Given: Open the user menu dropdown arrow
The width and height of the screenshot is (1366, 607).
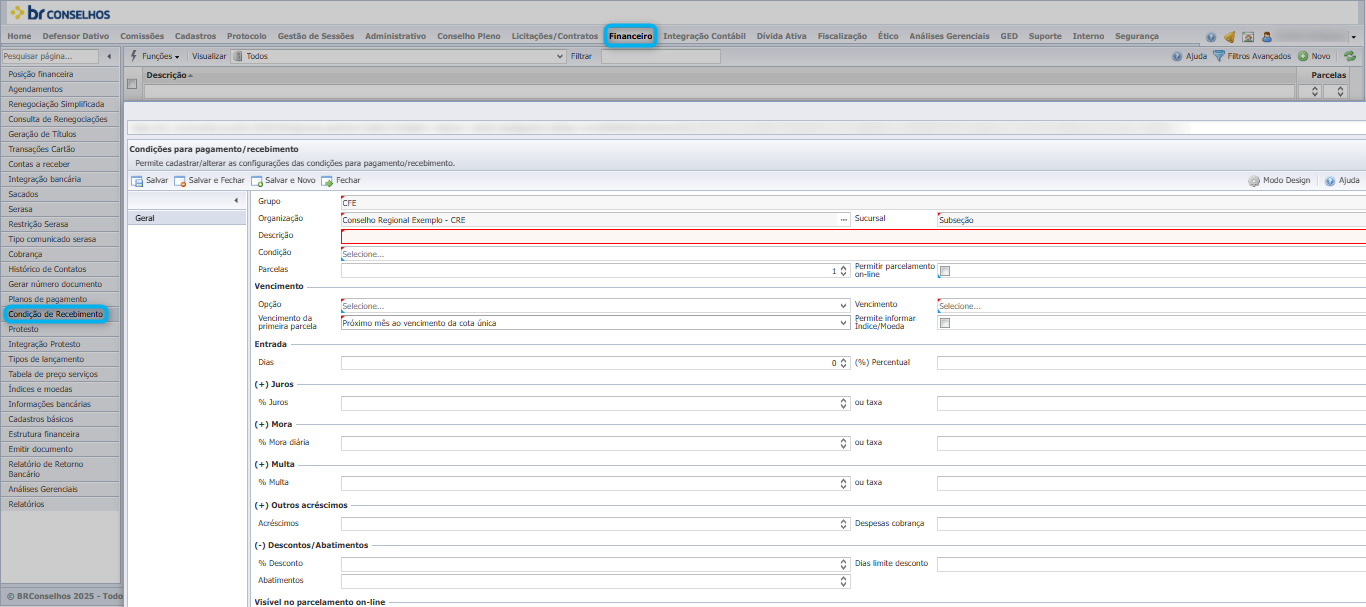Looking at the screenshot, I should (1354, 37).
